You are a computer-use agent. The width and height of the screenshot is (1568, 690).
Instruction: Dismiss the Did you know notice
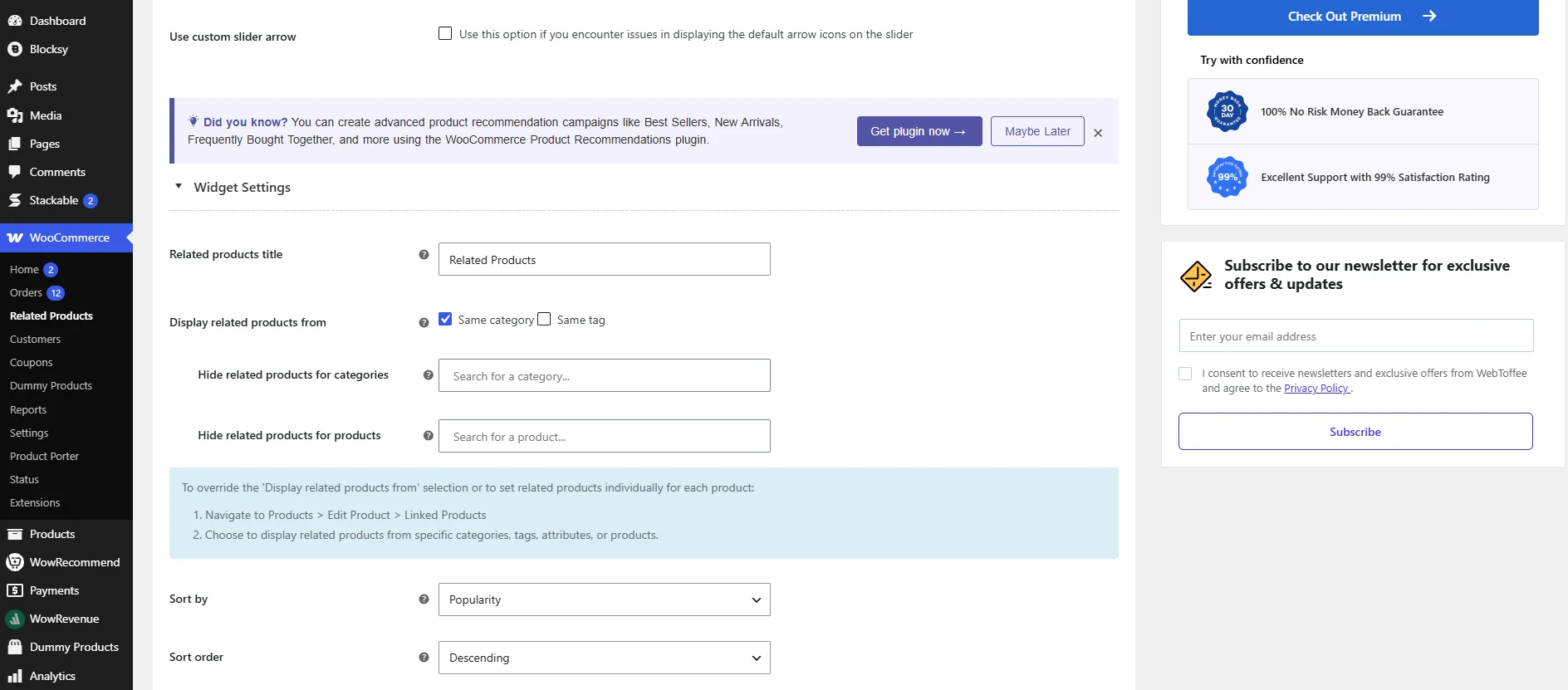[x=1098, y=133]
